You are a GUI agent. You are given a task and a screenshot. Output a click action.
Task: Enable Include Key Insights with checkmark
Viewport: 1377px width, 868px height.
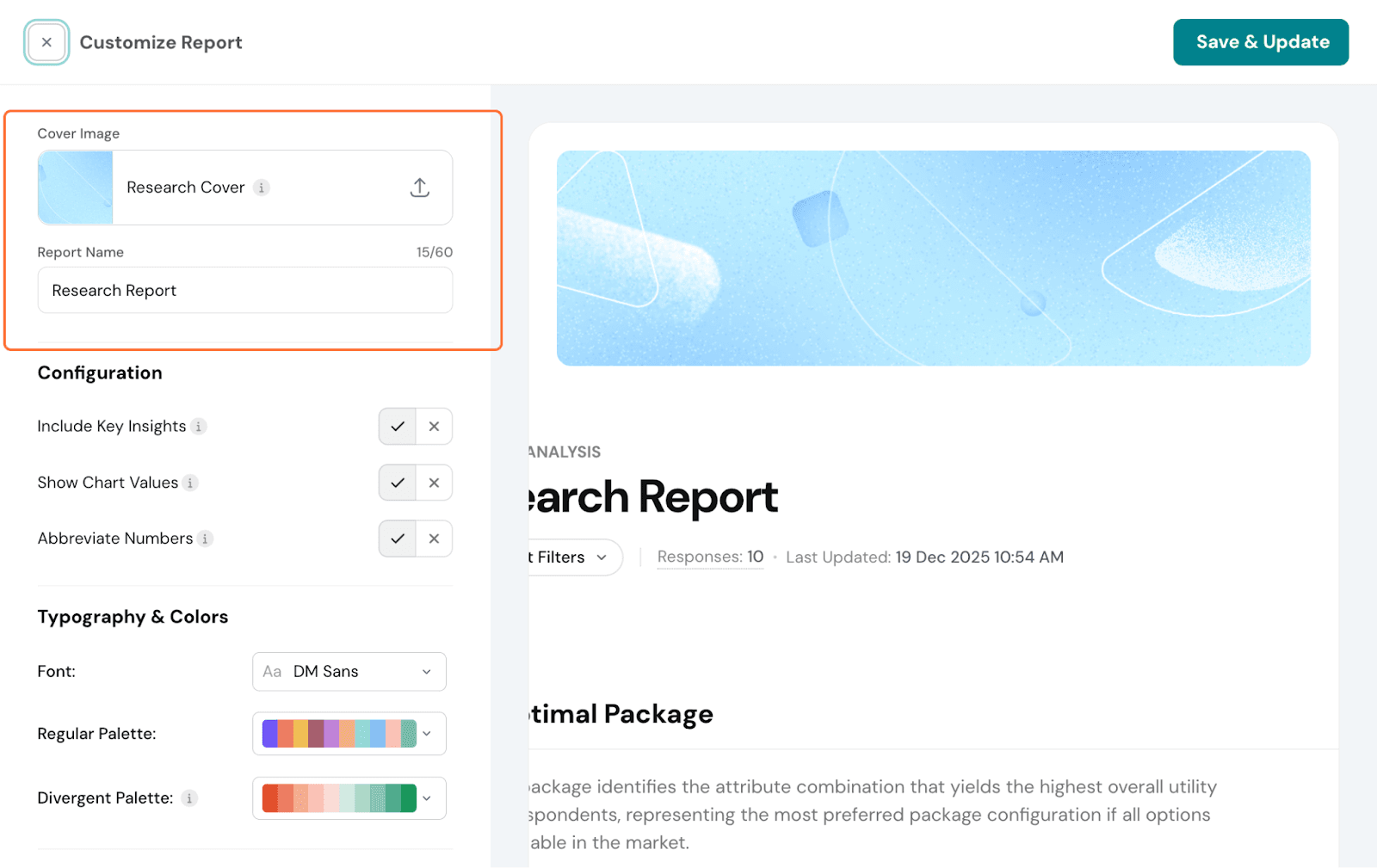pyautogui.click(x=398, y=427)
